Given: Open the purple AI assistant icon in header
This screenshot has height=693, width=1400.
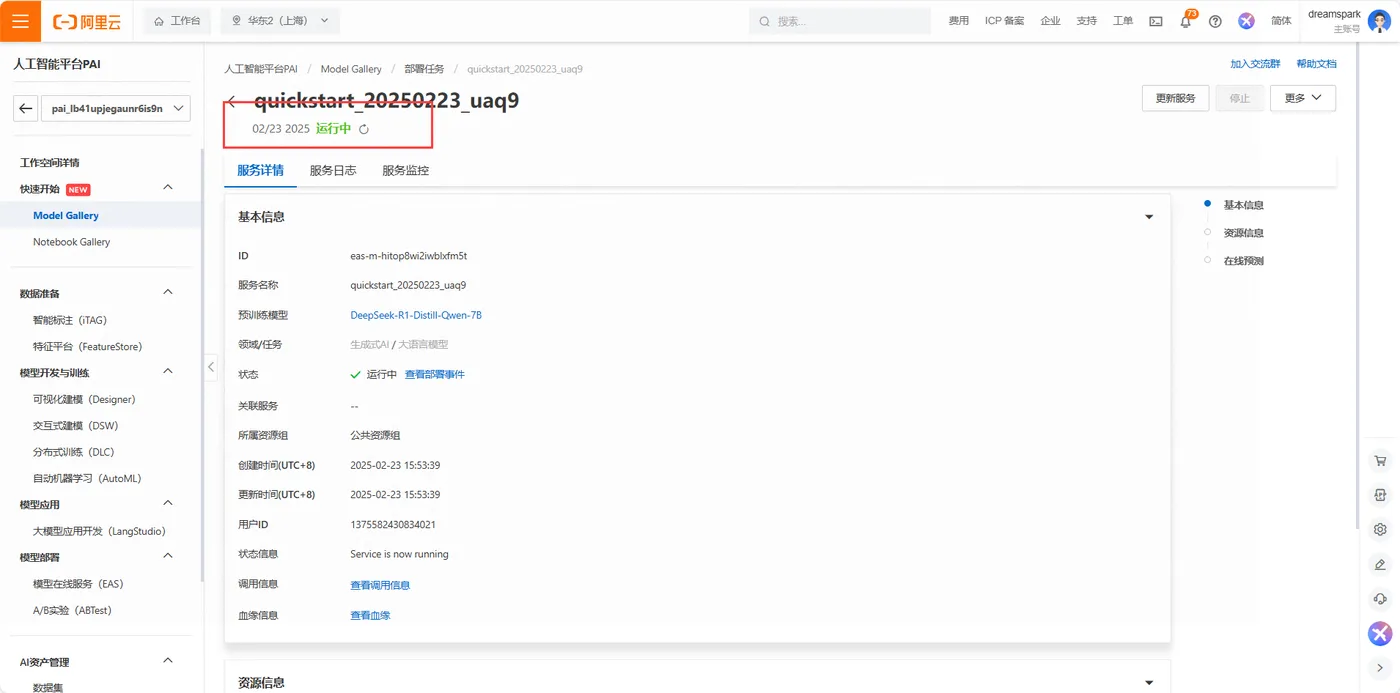Looking at the screenshot, I should click(1246, 21).
